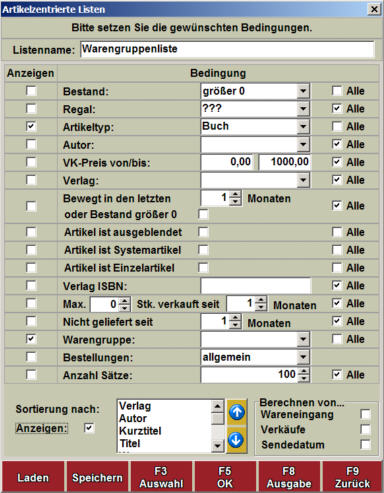
Task: Click the blue up arrow sort button
Action: click(237, 413)
